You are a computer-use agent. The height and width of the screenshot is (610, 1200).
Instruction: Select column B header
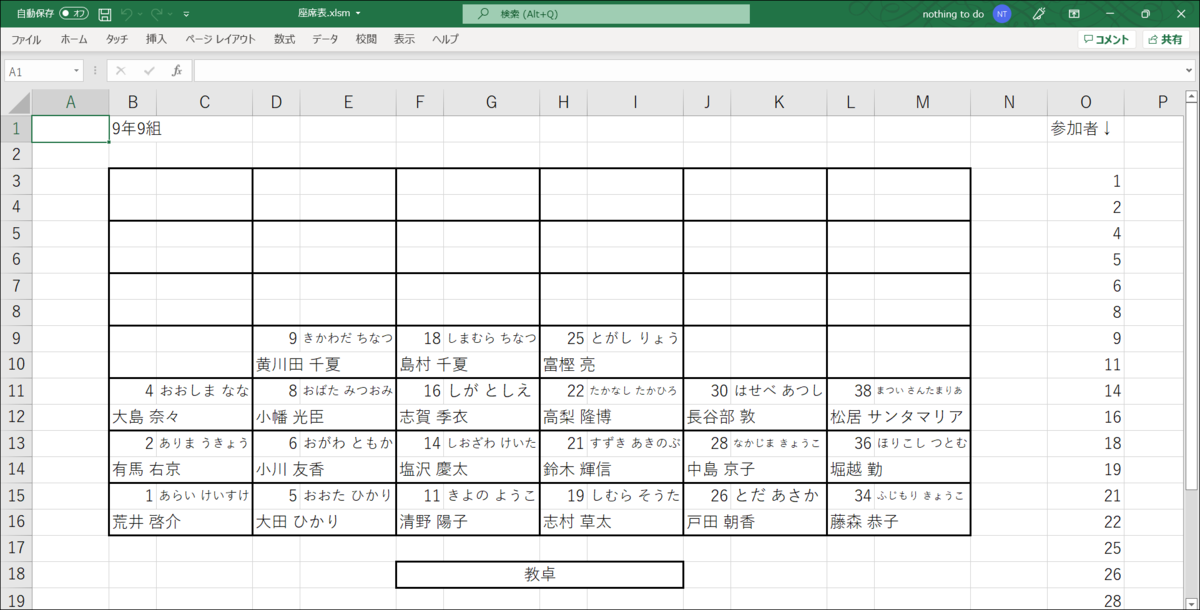point(133,102)
